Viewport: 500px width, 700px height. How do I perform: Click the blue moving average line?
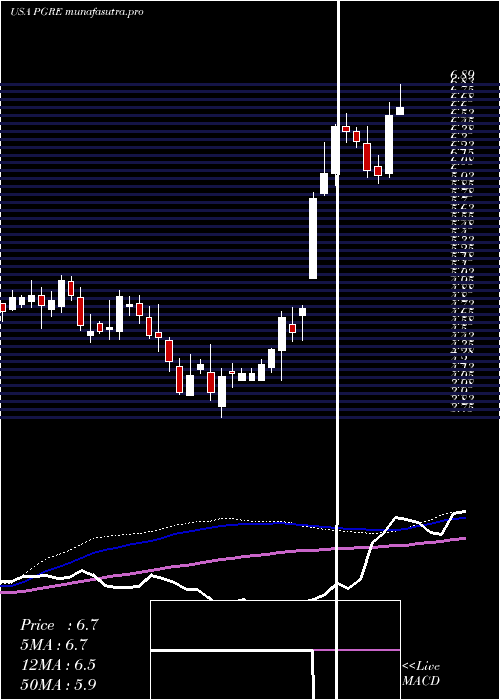coord(233,527)
